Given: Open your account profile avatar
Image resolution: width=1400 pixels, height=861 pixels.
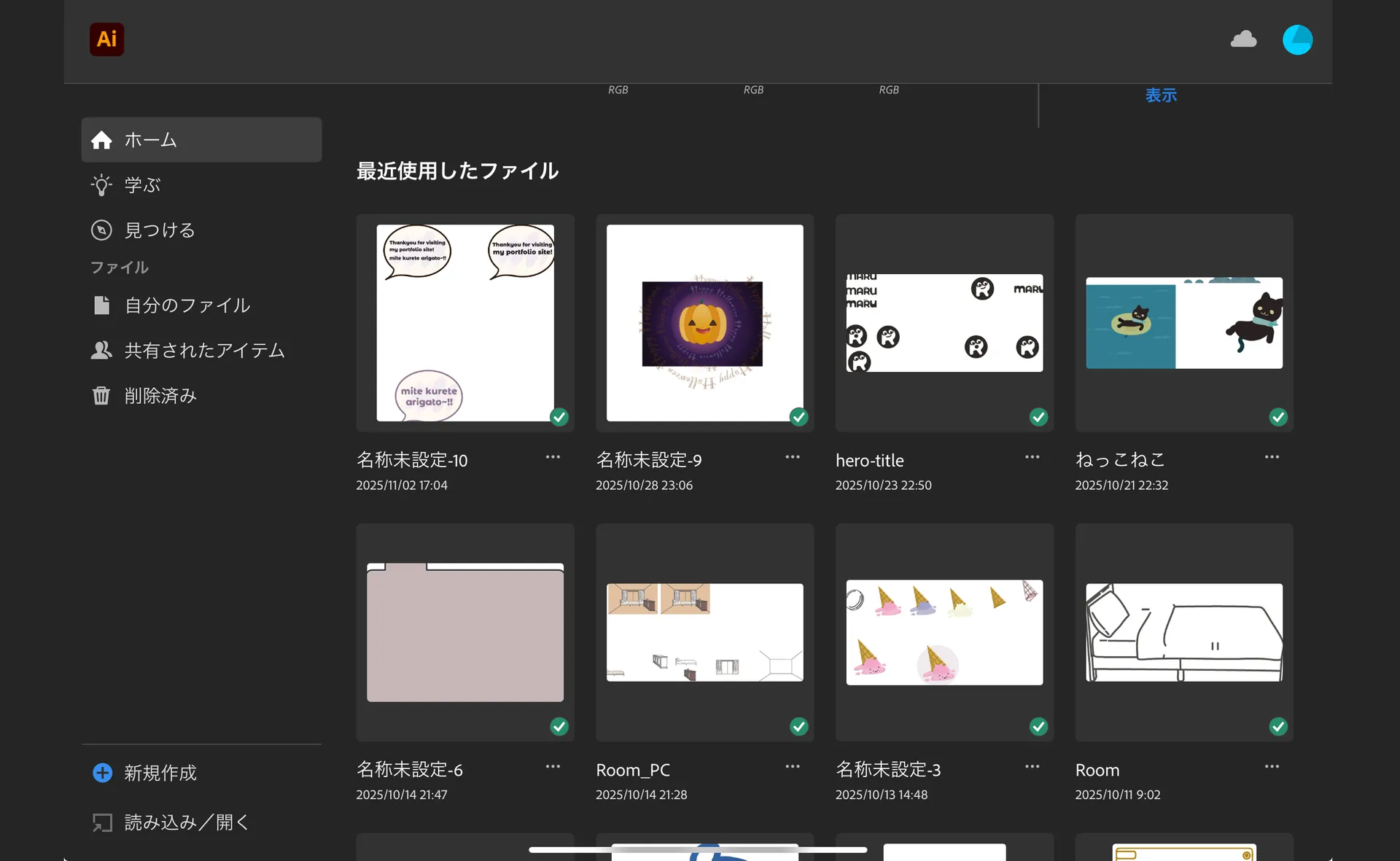Looking at the screenshot, I should 1298,39.
